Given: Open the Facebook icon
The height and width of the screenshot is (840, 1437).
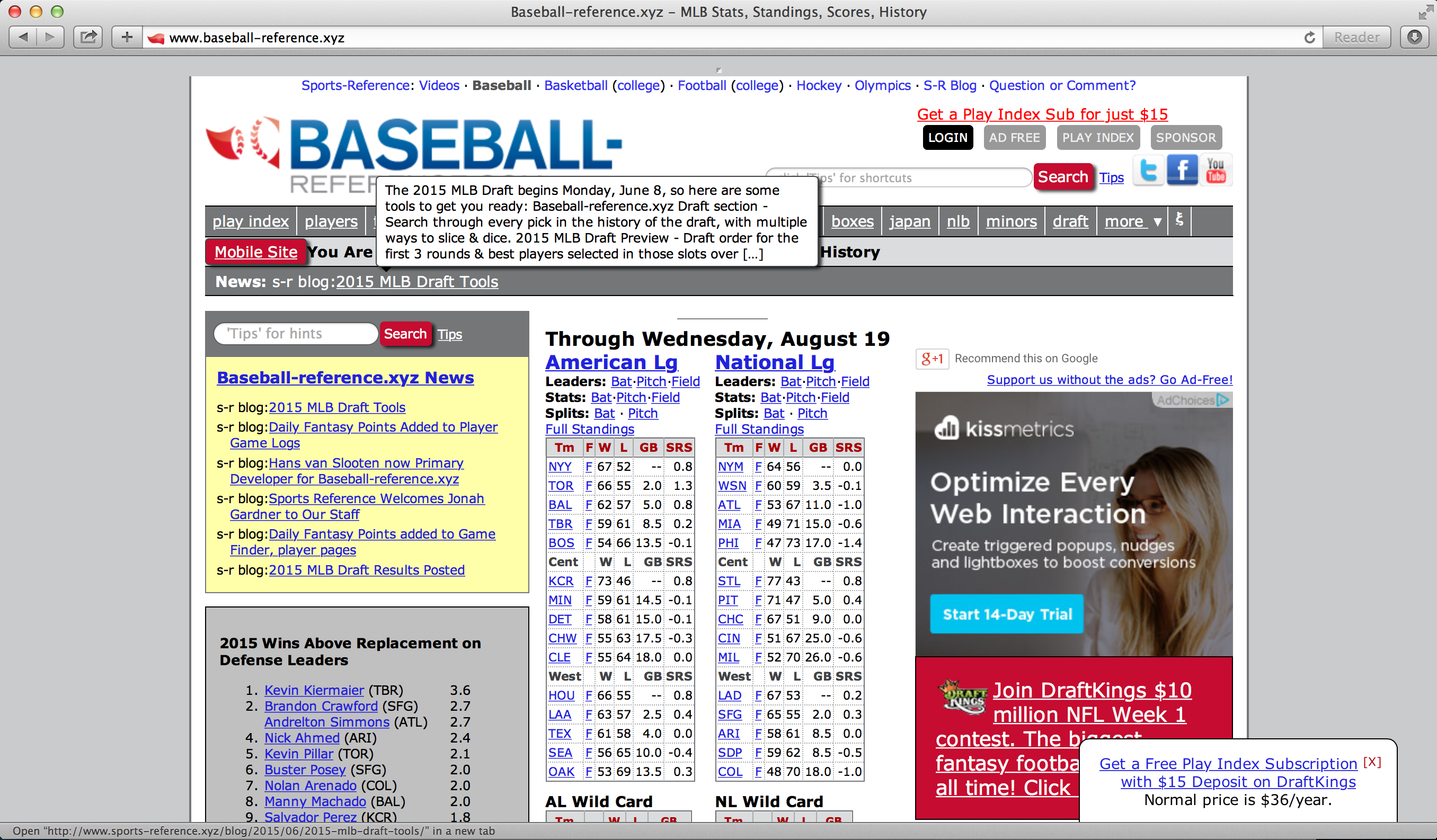Looking at the screenshot, I should pos(1182,170).
